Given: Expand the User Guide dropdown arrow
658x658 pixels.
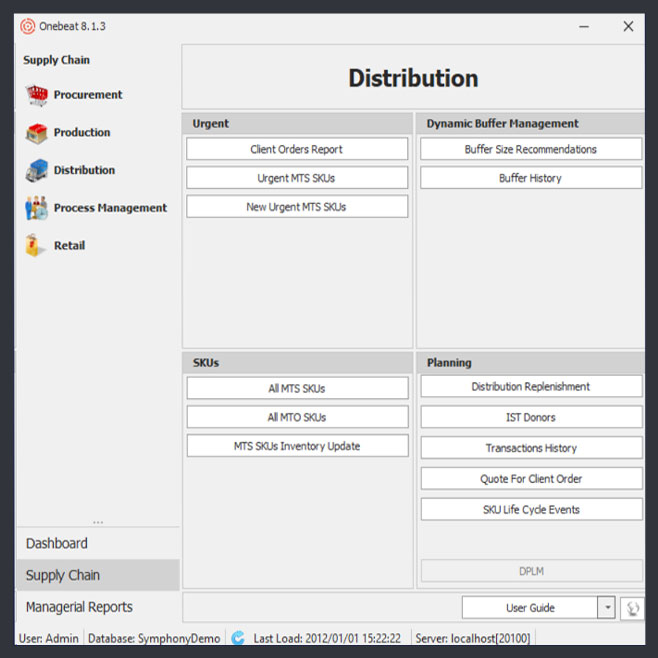Looking at the screenshot, I should 606,608.
